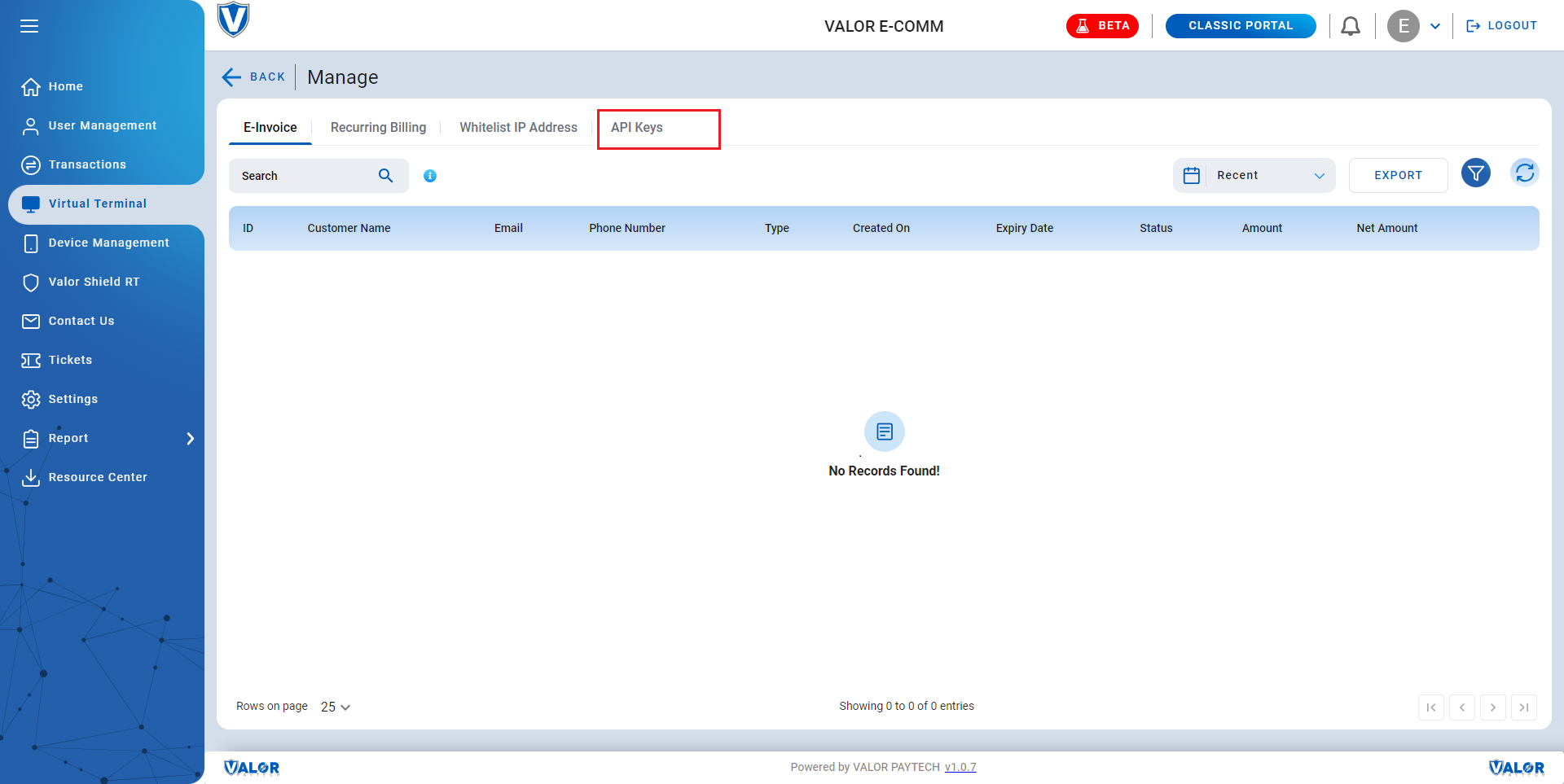
Task: Click the Customer Name column header
Action: click(349, 228)
